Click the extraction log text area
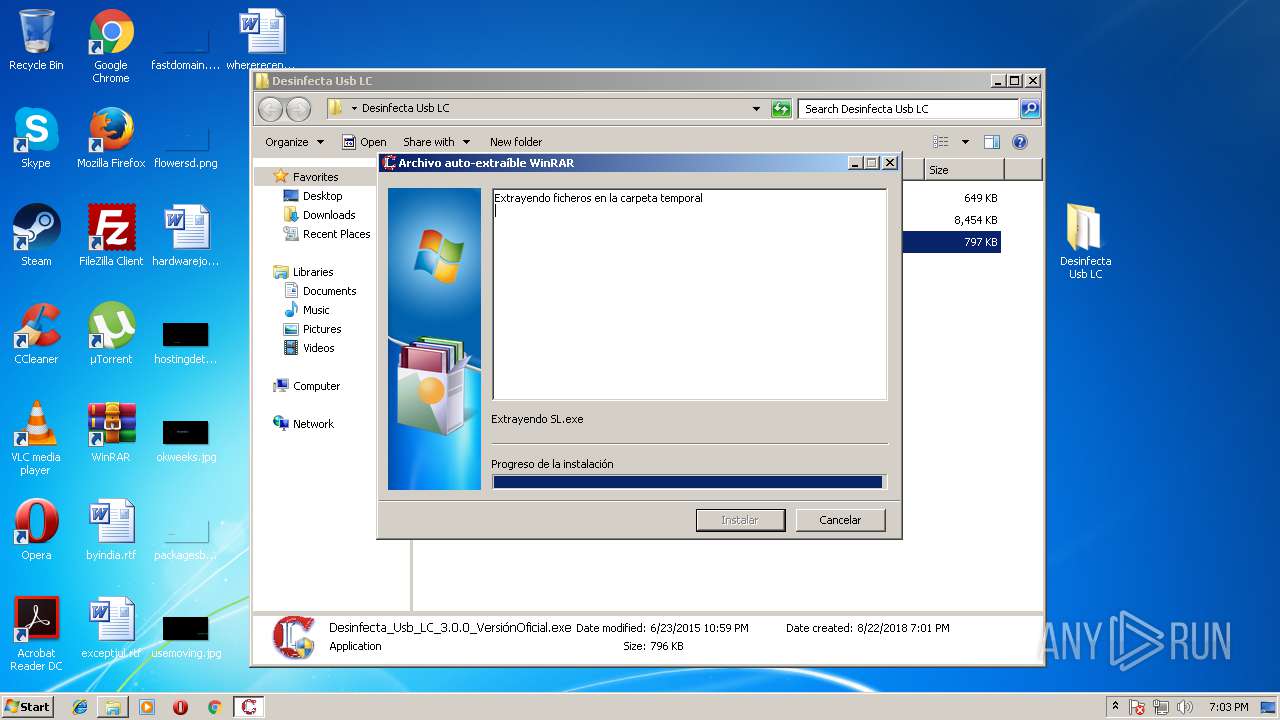This screenshot has width=1280, height=720. tap(689, 294)
